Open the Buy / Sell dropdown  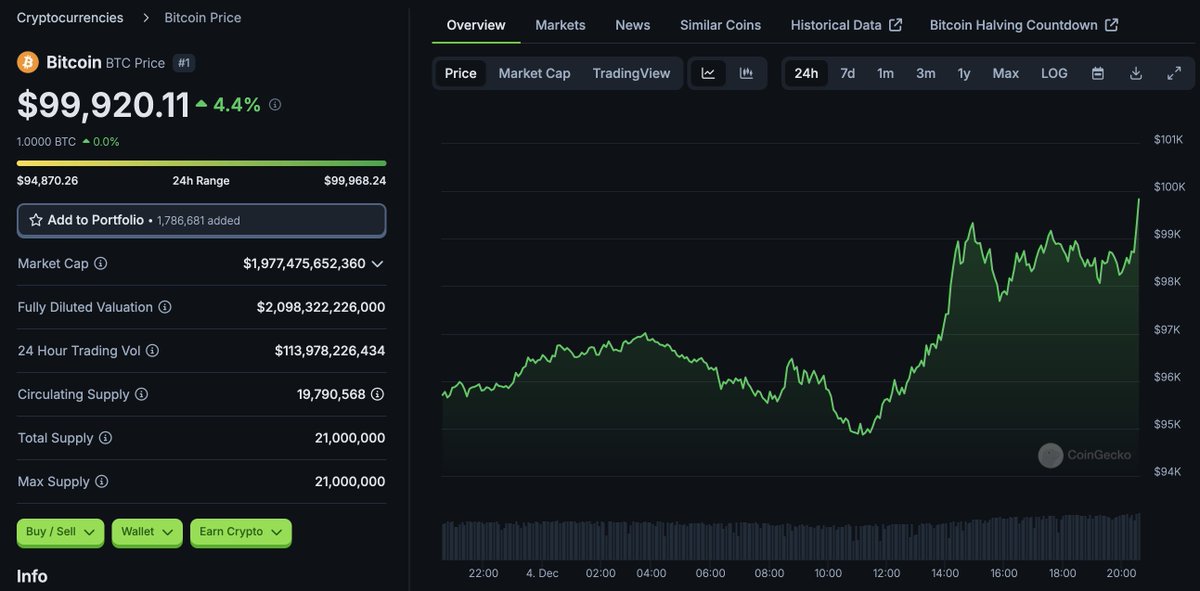pos(60,532)
